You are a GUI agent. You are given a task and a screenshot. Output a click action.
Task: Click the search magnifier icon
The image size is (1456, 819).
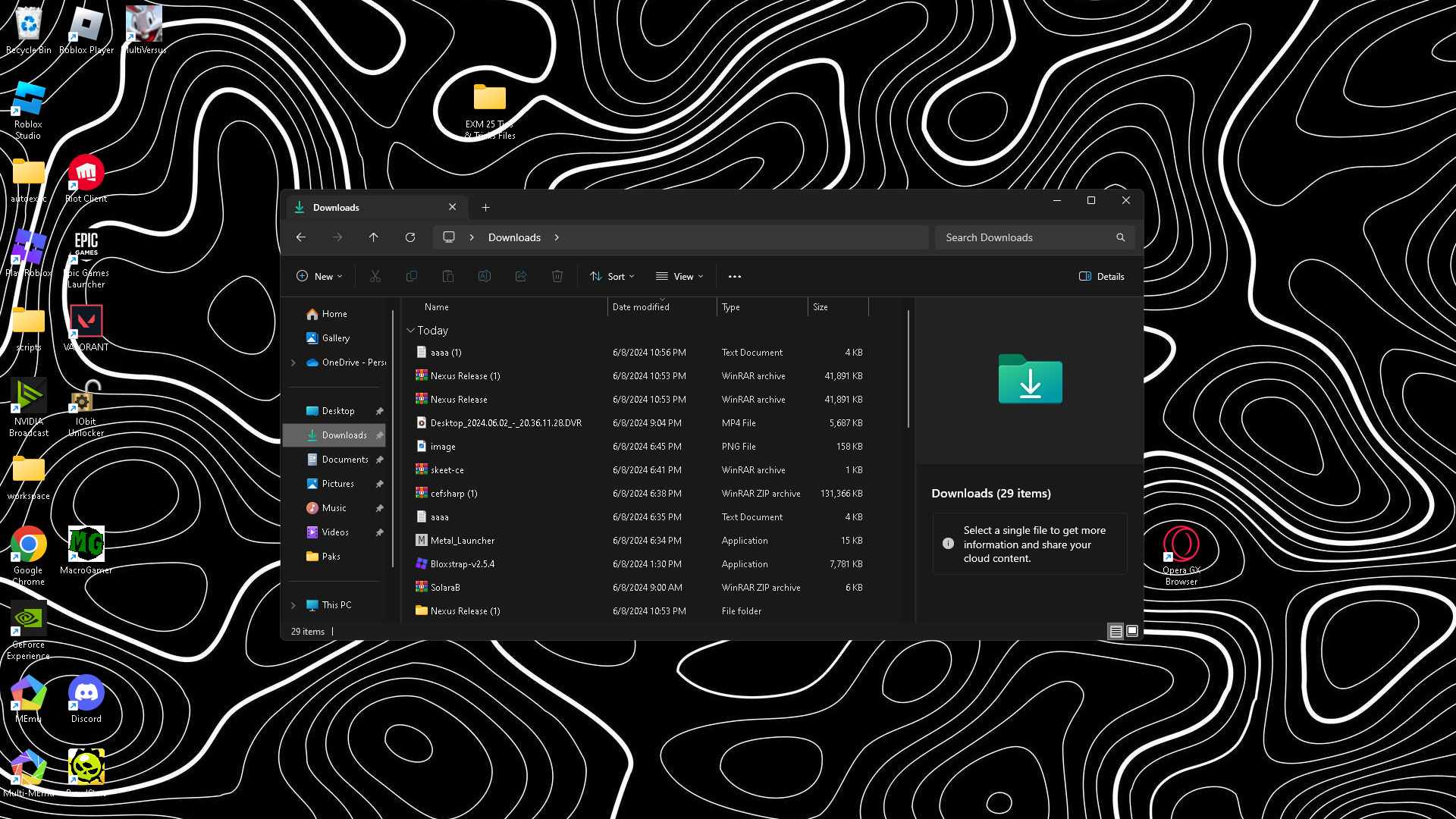(1120, 237)
